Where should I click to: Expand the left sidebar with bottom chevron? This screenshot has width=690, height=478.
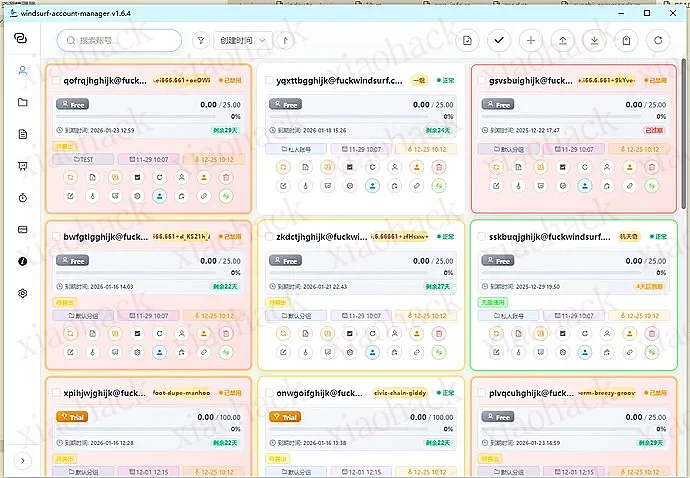(x=22, y=460)
